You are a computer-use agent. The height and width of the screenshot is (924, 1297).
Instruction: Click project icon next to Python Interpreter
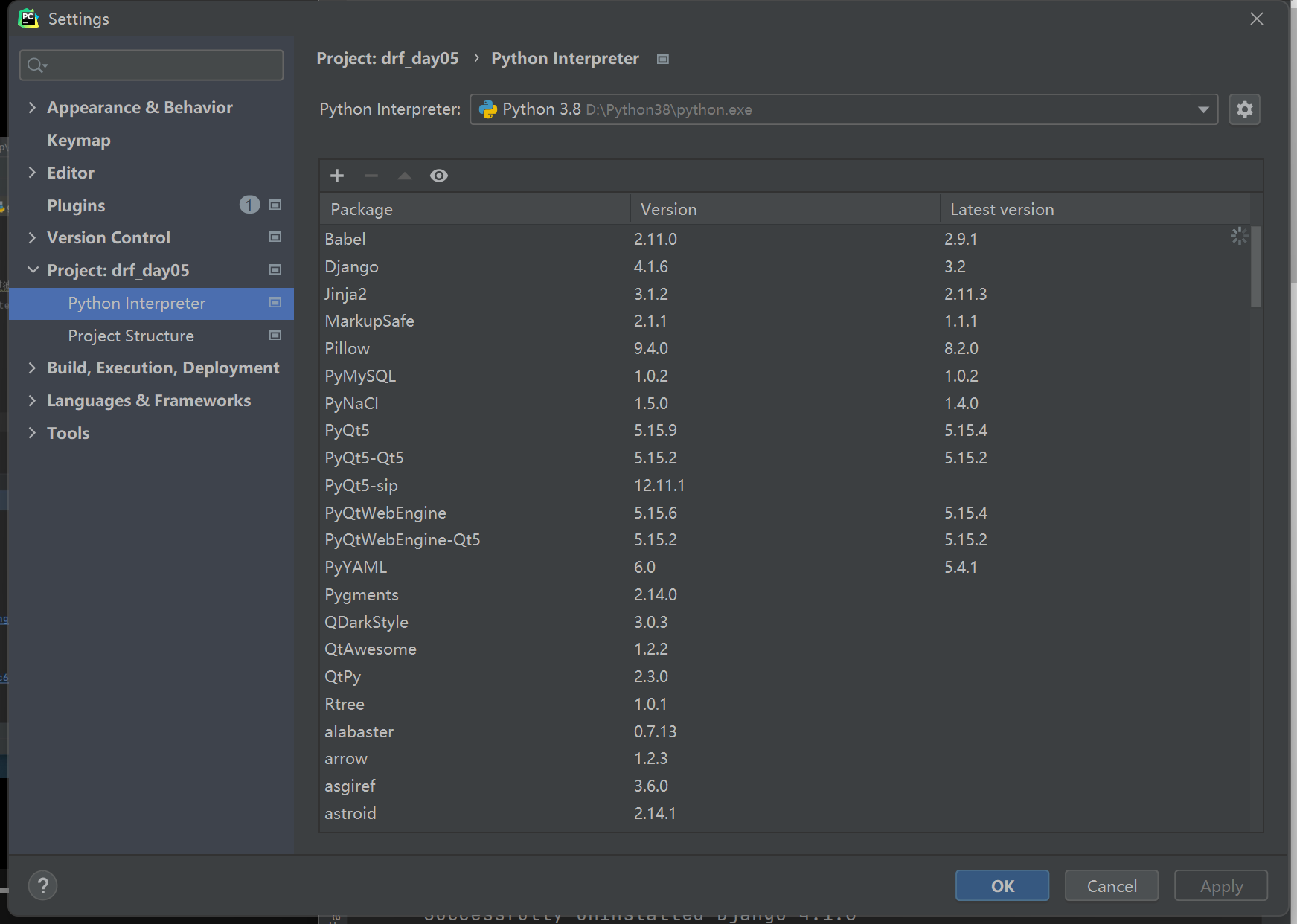pos(275,303)
